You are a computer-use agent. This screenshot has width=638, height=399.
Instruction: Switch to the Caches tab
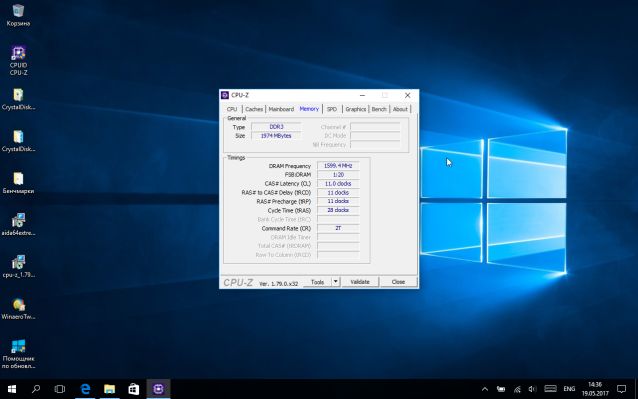click(254, 109)
